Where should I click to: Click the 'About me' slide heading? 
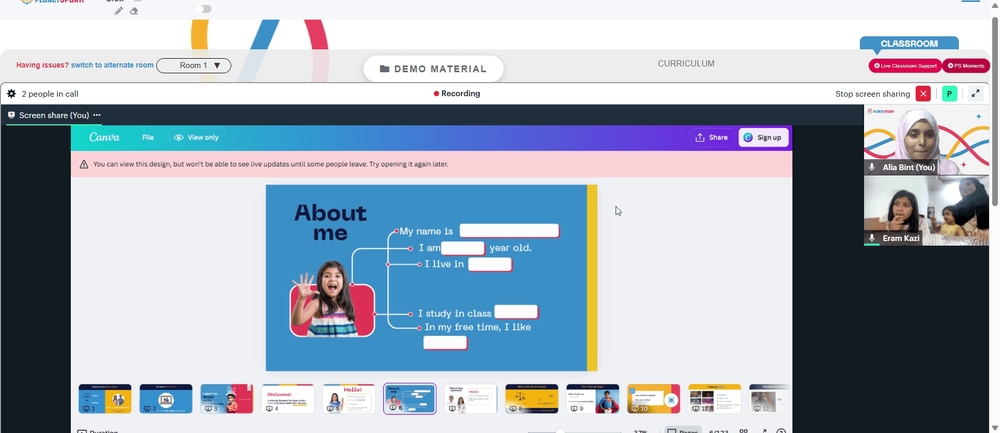click(x=330, y=222)
